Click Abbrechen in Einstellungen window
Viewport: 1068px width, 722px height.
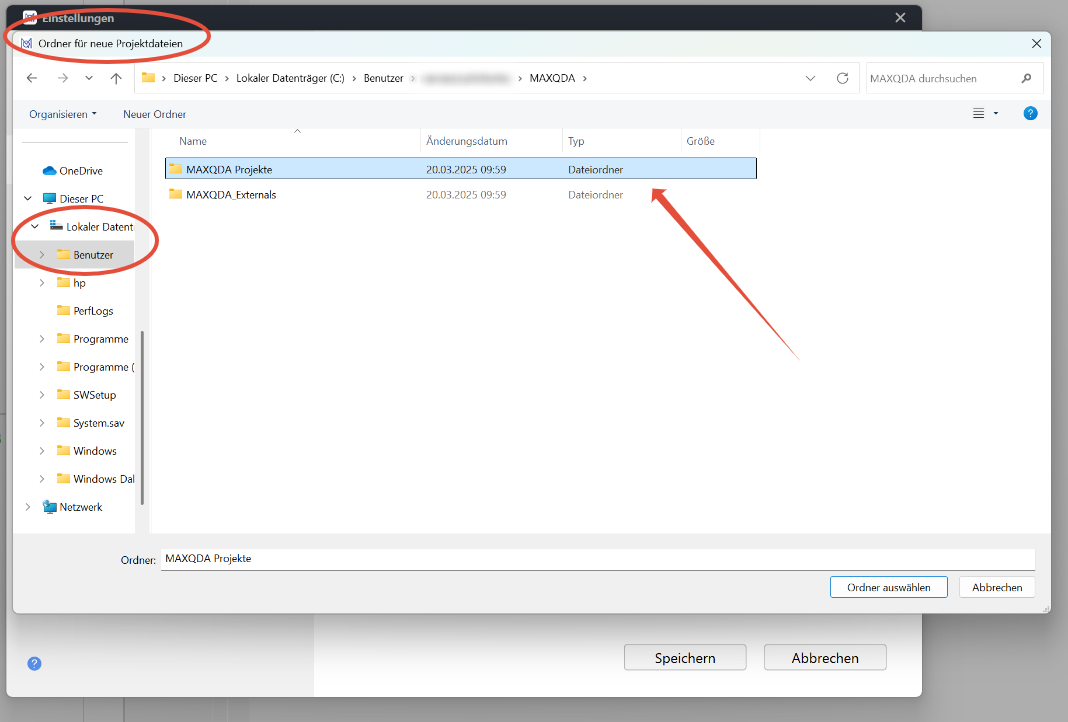click(825, 658)
